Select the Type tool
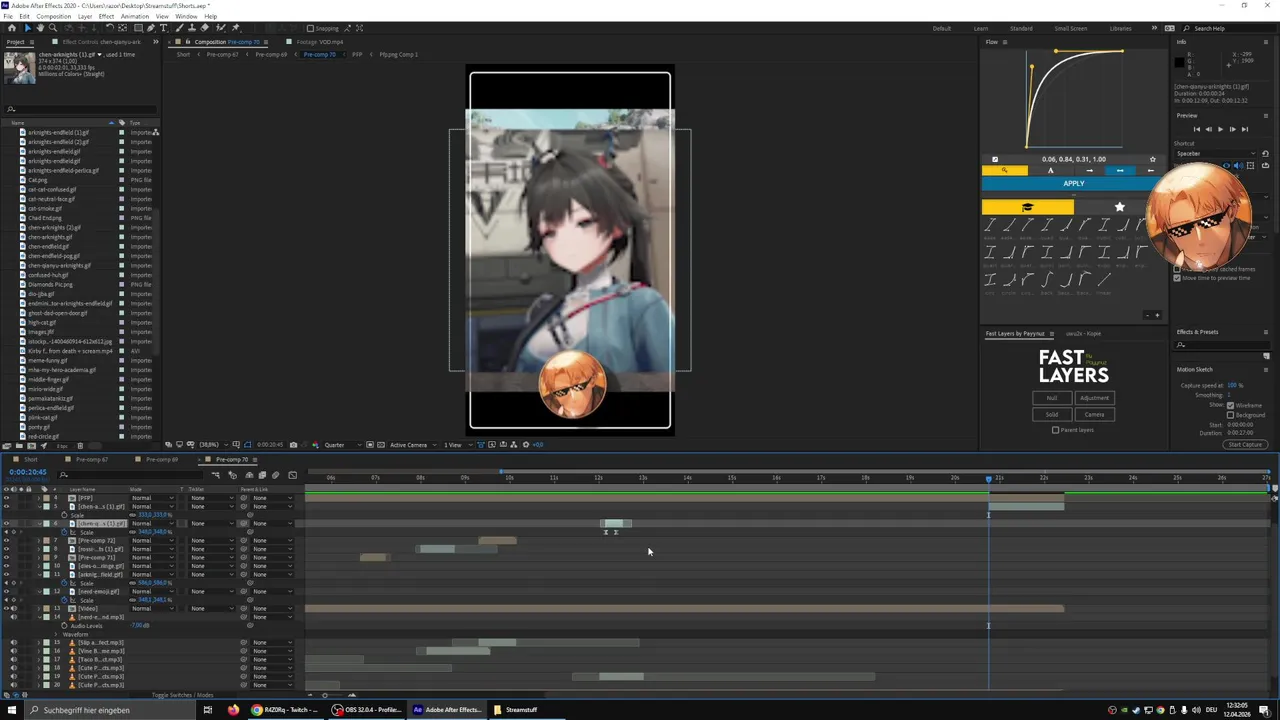 coord(164,28)
